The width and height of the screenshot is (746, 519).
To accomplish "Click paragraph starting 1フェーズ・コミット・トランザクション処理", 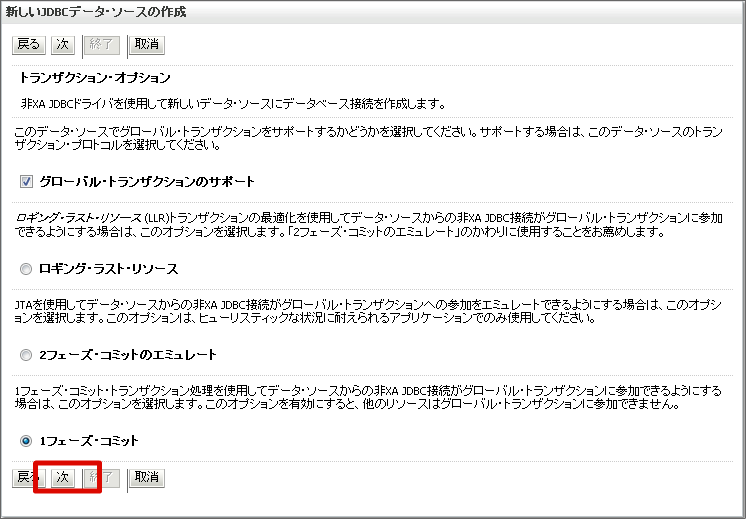I will tap(368, 398).
